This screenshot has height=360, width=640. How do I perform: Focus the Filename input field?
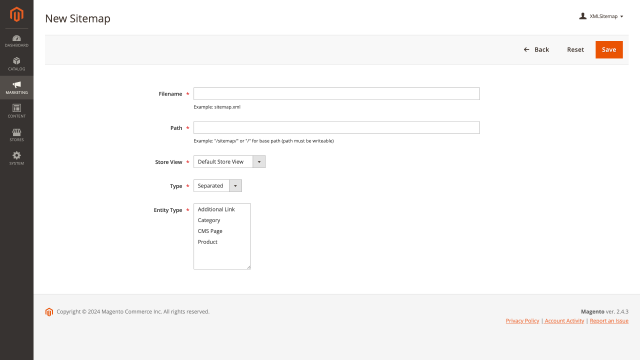[336, 93]
